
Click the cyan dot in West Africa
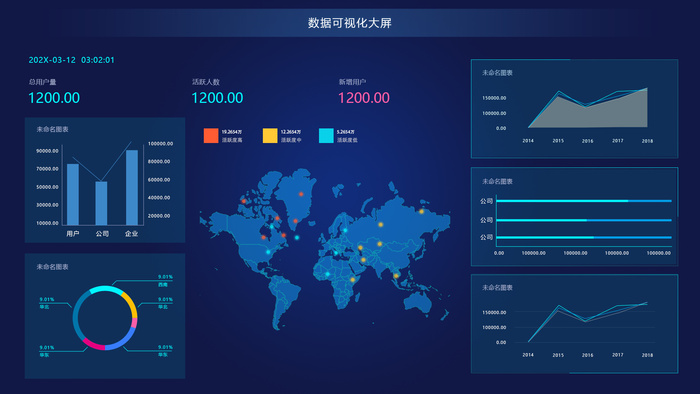click(x=327, y=274)
